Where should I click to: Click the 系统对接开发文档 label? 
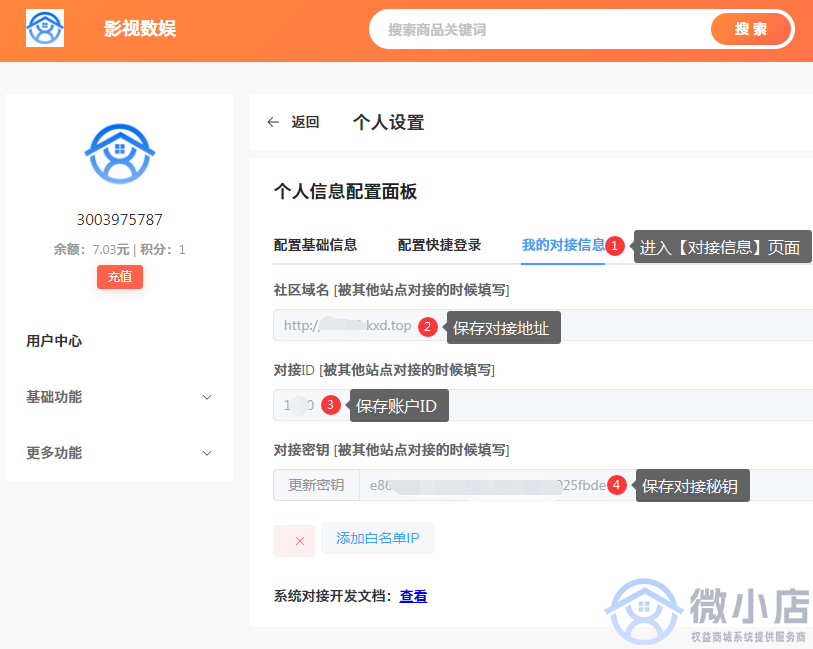[332, 596]
